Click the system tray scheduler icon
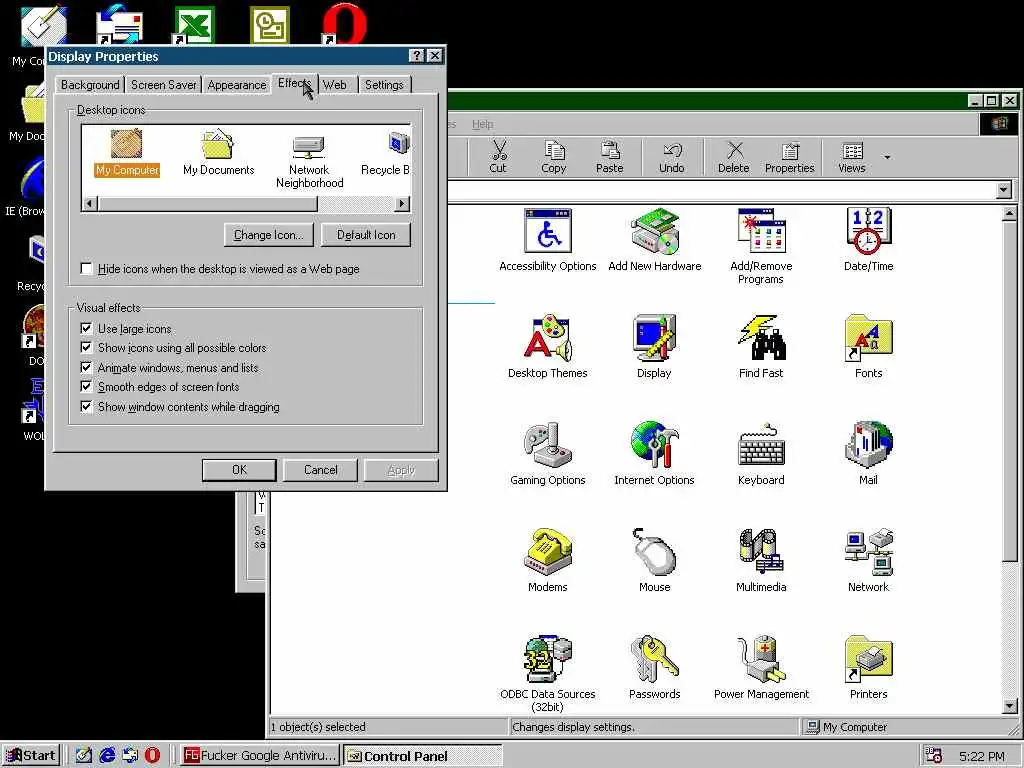 point(934,756)
